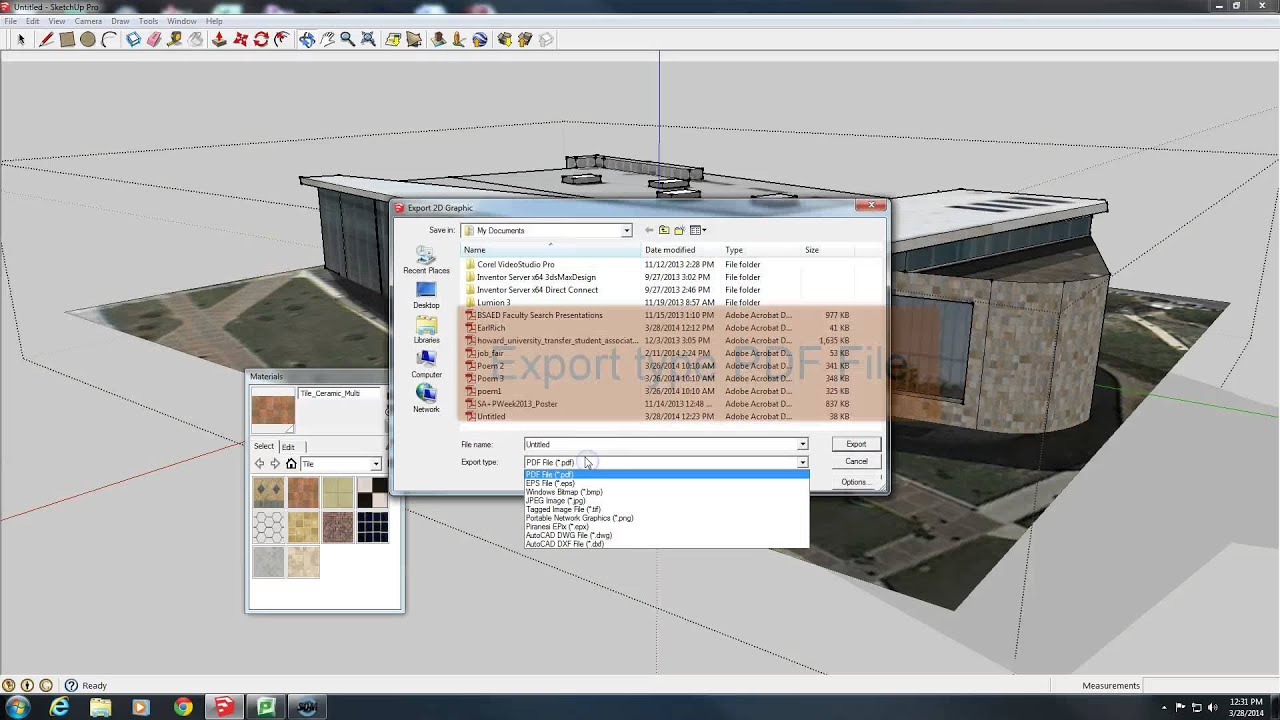Open Computer in dialog sidebar

tap(426, 365)
